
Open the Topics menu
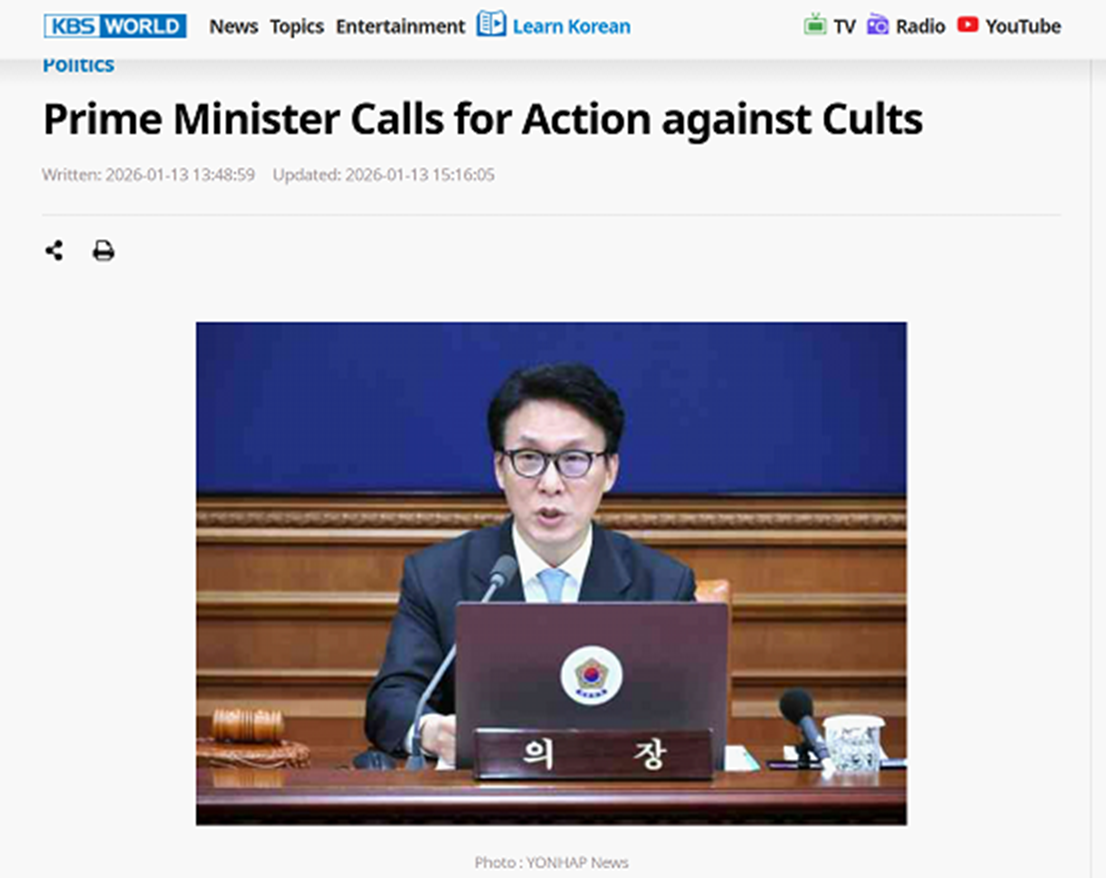tap(296, 27)
